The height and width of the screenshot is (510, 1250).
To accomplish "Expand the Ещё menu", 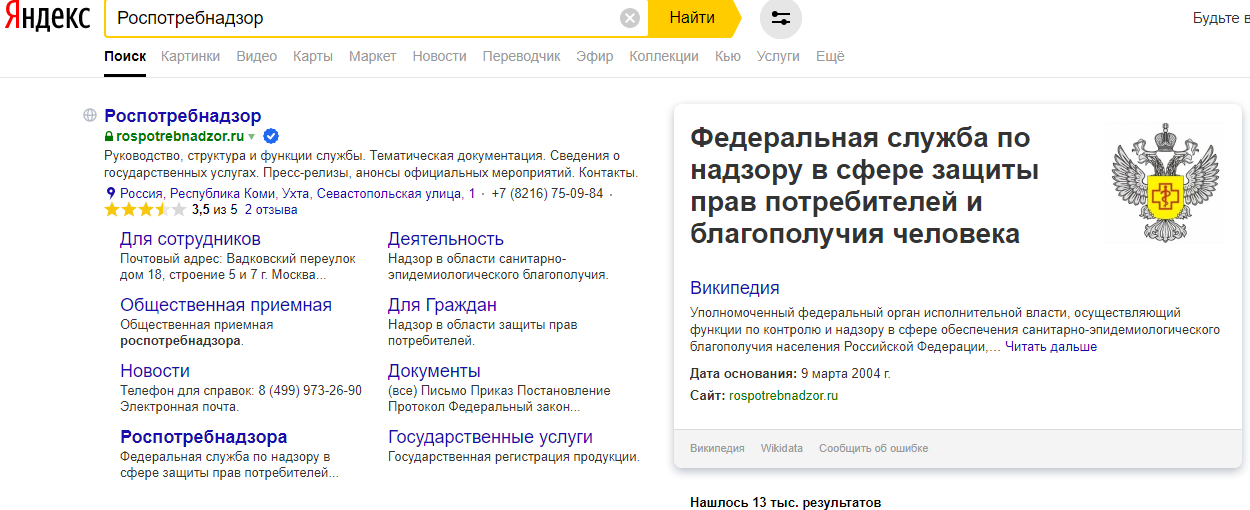I will click(x=830, y=57).
